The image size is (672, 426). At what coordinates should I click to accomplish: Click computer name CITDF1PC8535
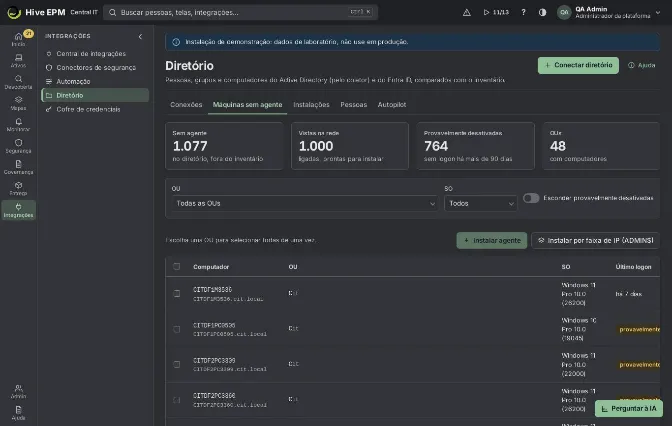(x=214, y=325)
